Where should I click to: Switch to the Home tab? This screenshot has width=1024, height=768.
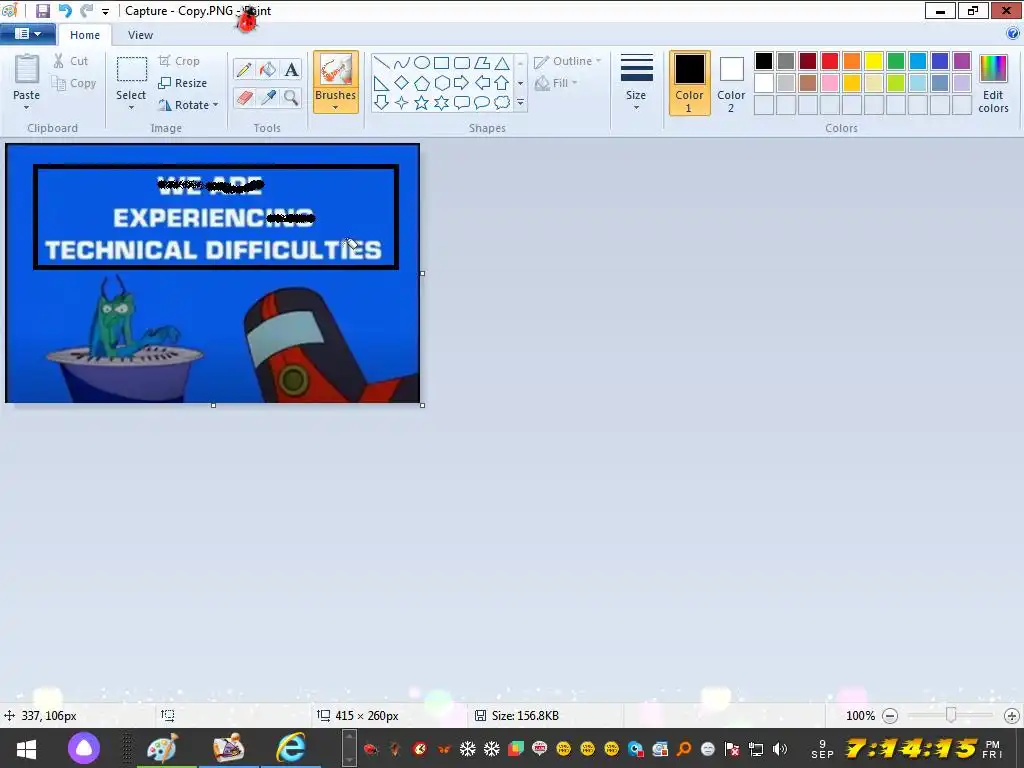[x=85, y=35]
